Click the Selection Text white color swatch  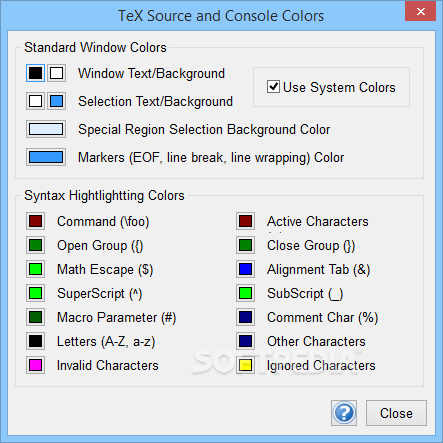click(x=35, y=101)
